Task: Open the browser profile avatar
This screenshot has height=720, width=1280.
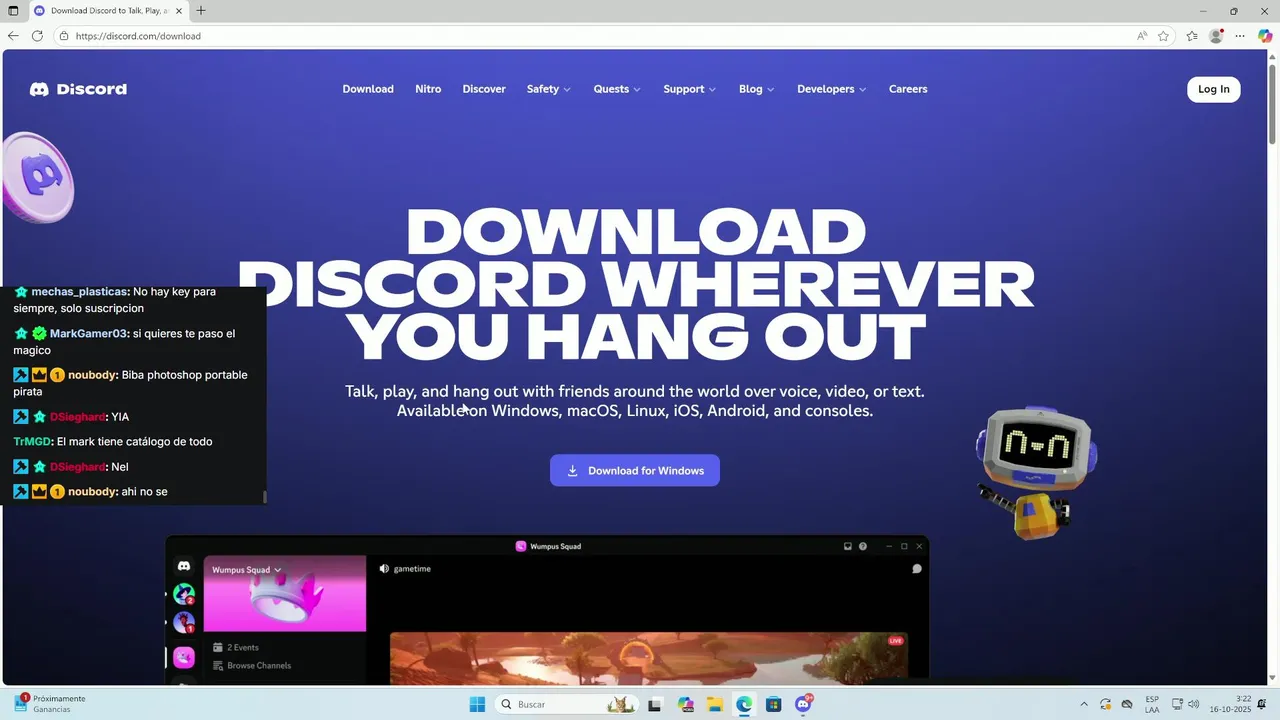Action: (1216, 36)
